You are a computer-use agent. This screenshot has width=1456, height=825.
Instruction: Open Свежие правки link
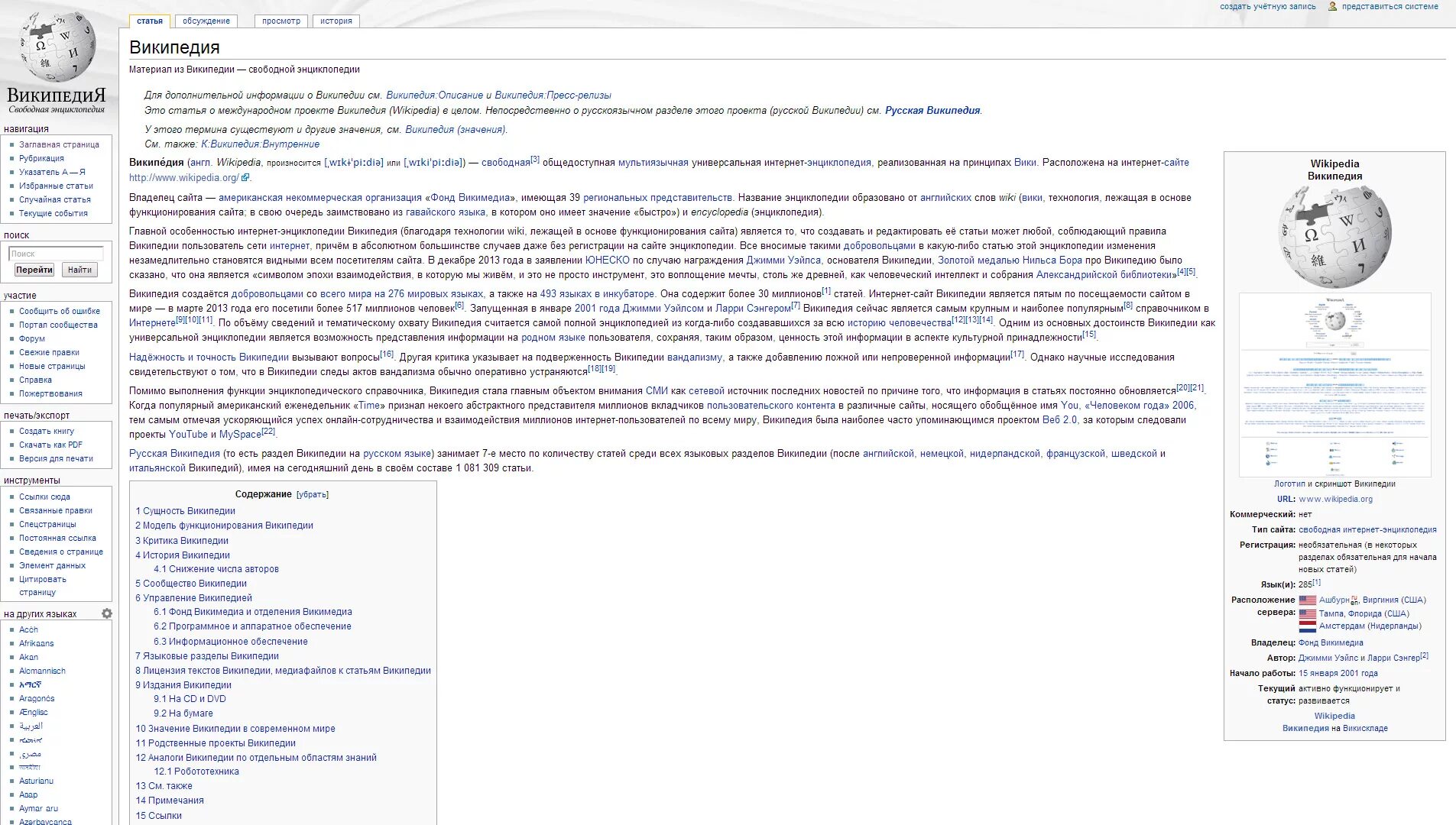49,353
